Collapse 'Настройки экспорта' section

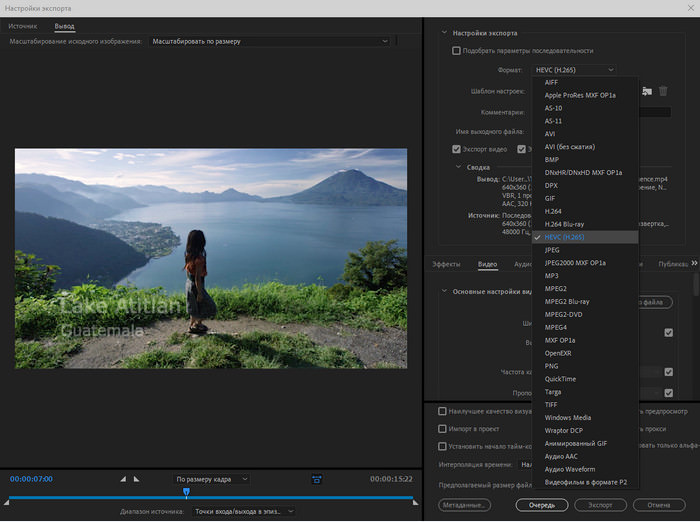[x=444, y=33]
